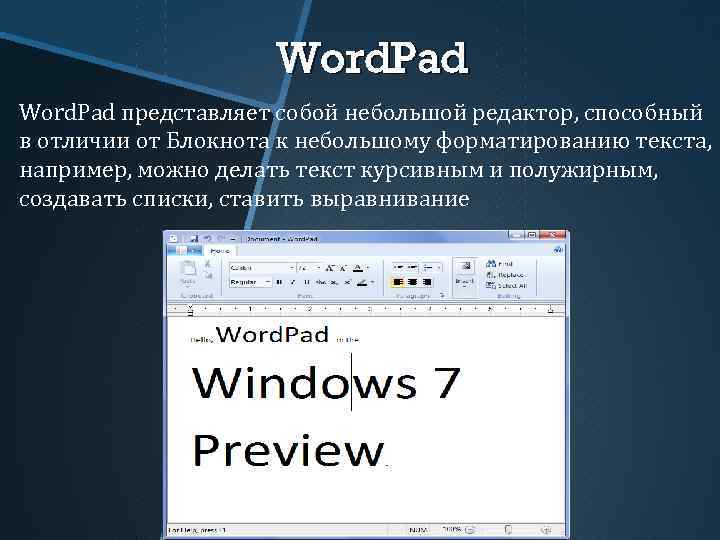Click the text highlight color icon
Image resolution: width=720 pixels, height=540 pixels.
(x=362, y=282)
